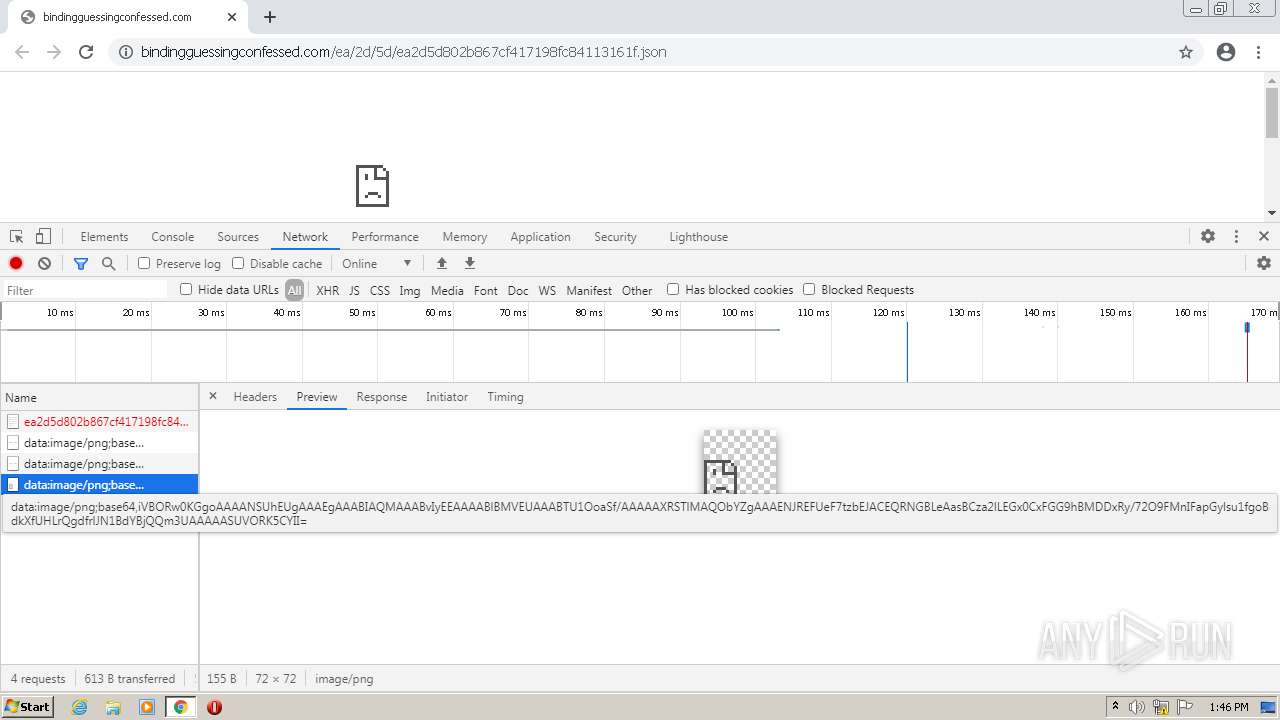Viewport: 1280px width, 720px height.
Task: Open the Lighthouse tab
Action: point(698,237)
